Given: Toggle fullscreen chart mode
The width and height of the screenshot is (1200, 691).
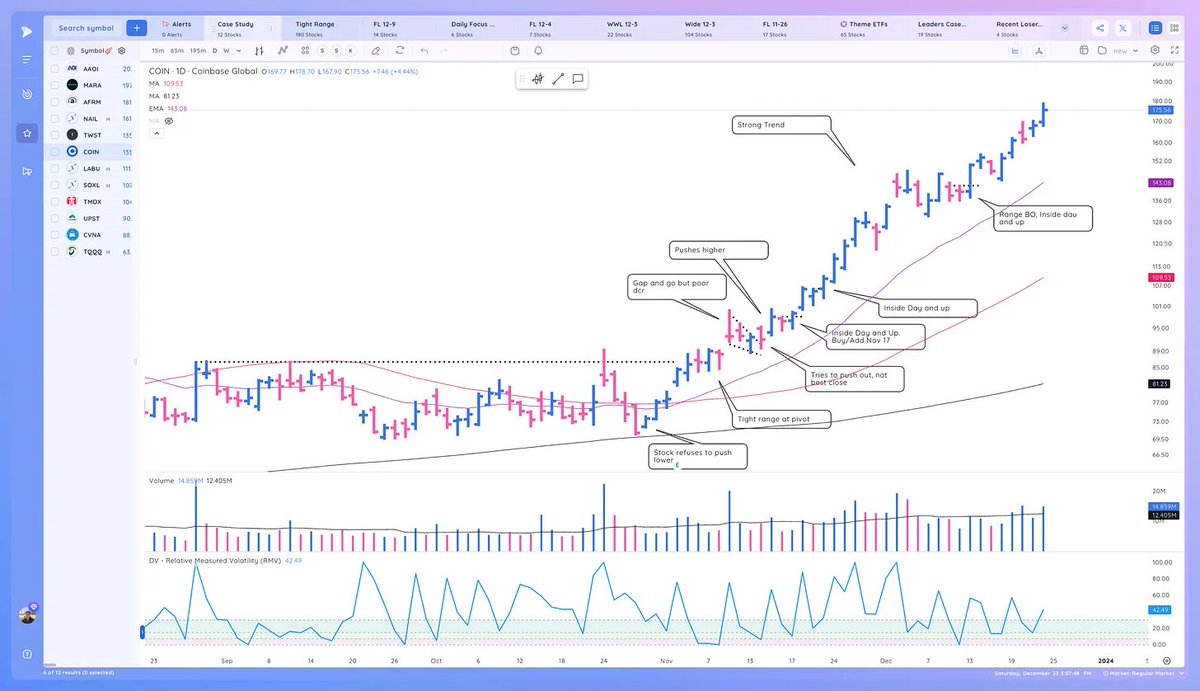Looking at the screenshot, I should tap(1174, 50).
